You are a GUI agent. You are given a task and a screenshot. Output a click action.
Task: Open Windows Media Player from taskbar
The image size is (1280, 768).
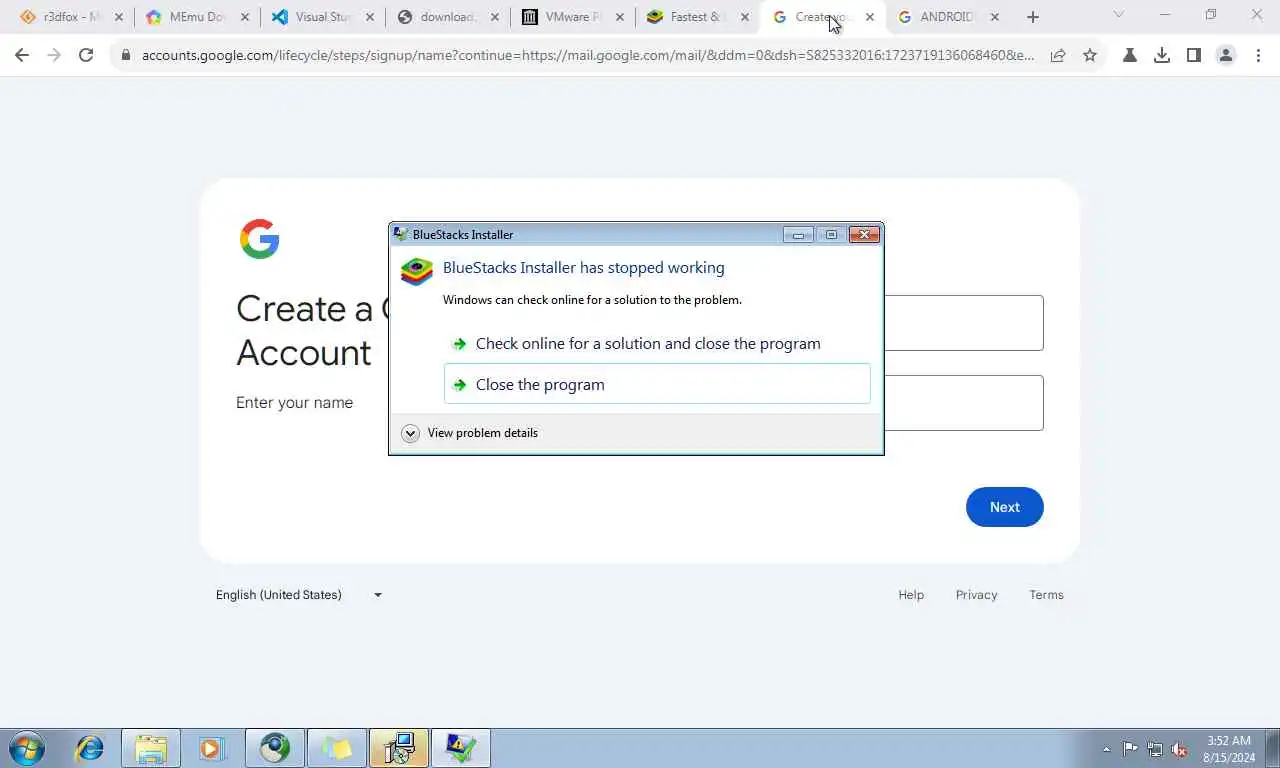[x=212, y=748]
